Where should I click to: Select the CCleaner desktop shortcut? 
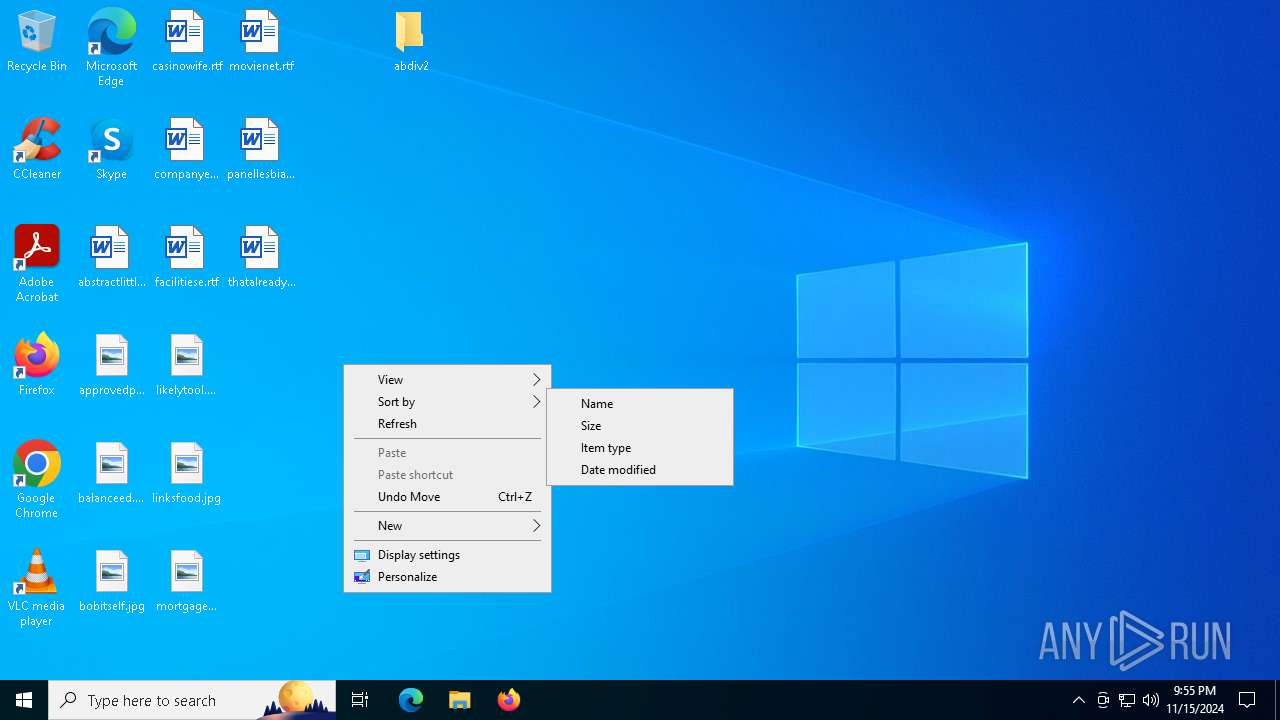tap(37, 149)
